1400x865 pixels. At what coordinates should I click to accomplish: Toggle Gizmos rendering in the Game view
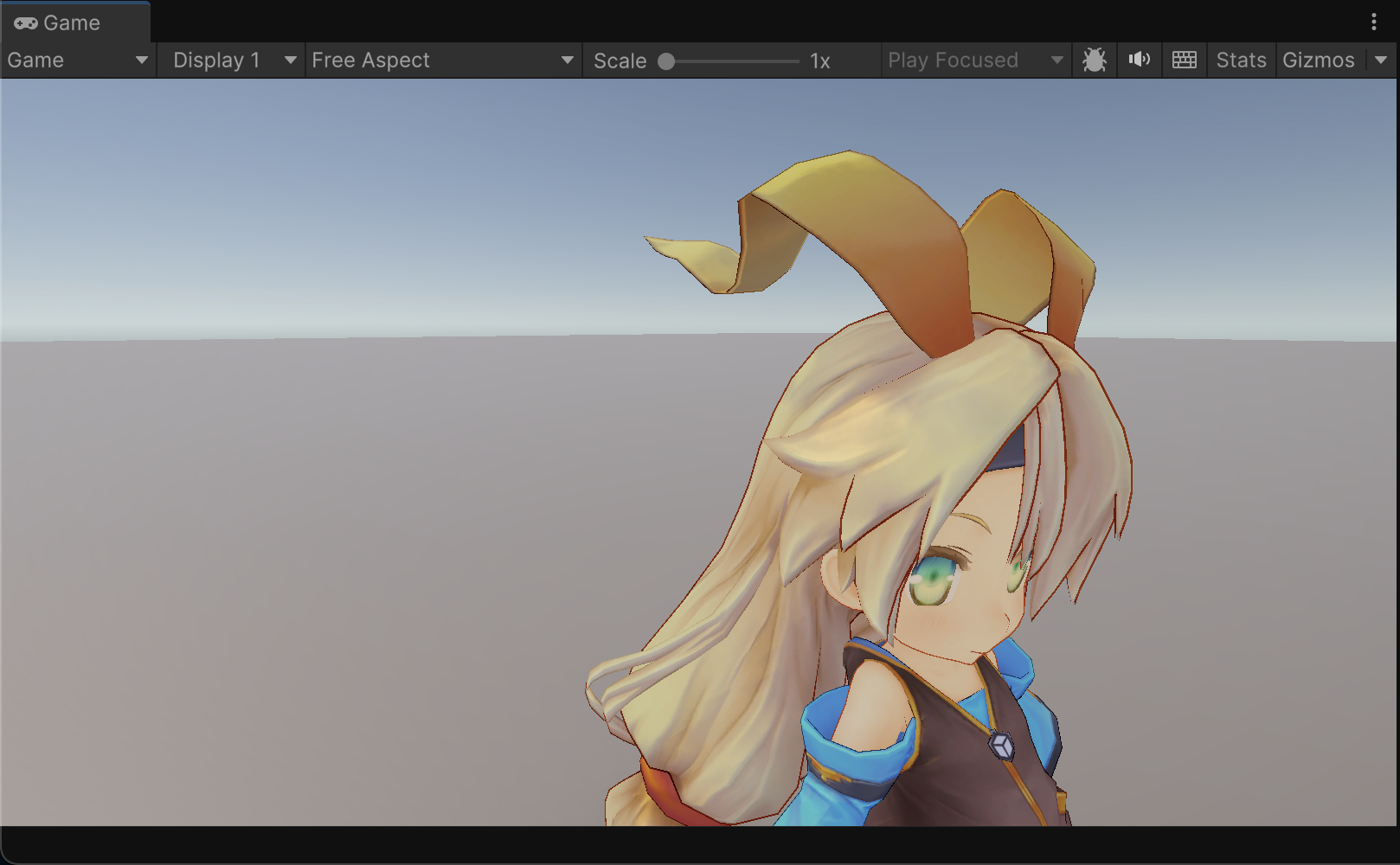pos(1319,60)
